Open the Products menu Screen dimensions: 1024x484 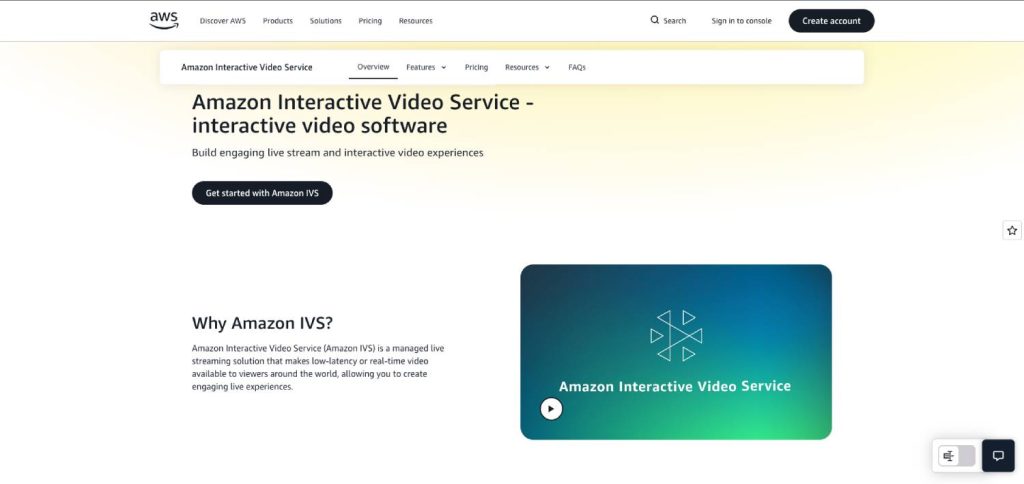(278, 21)
